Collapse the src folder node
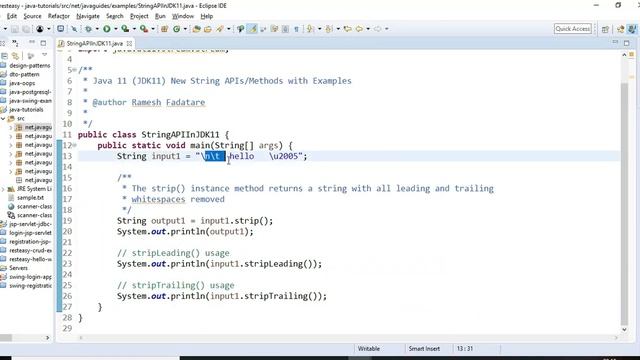Screen dimensions: 640x360 [x=3, y=118]
